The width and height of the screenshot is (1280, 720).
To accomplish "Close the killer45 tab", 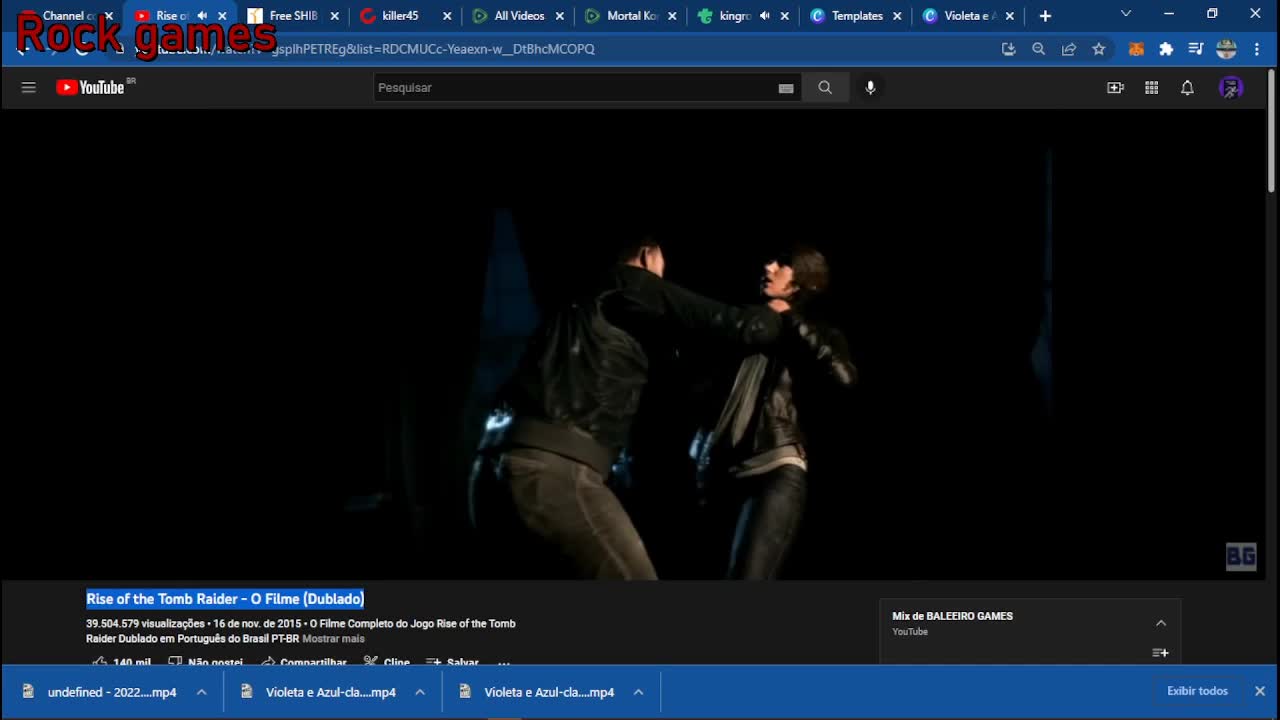I will [447, 16].
